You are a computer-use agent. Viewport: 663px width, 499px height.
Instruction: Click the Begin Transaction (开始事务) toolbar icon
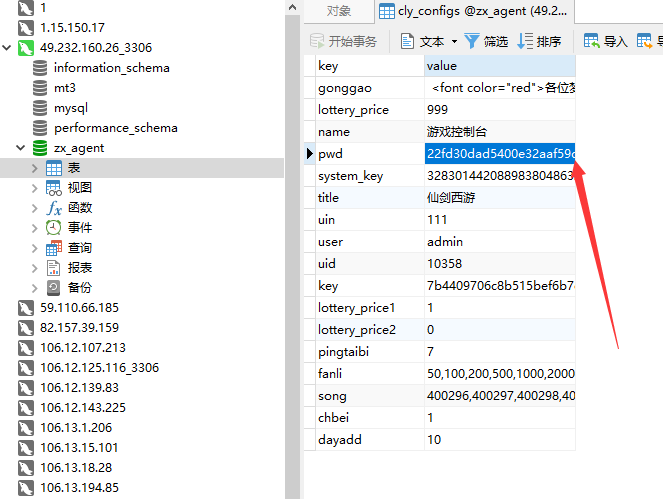click(316, 42)
